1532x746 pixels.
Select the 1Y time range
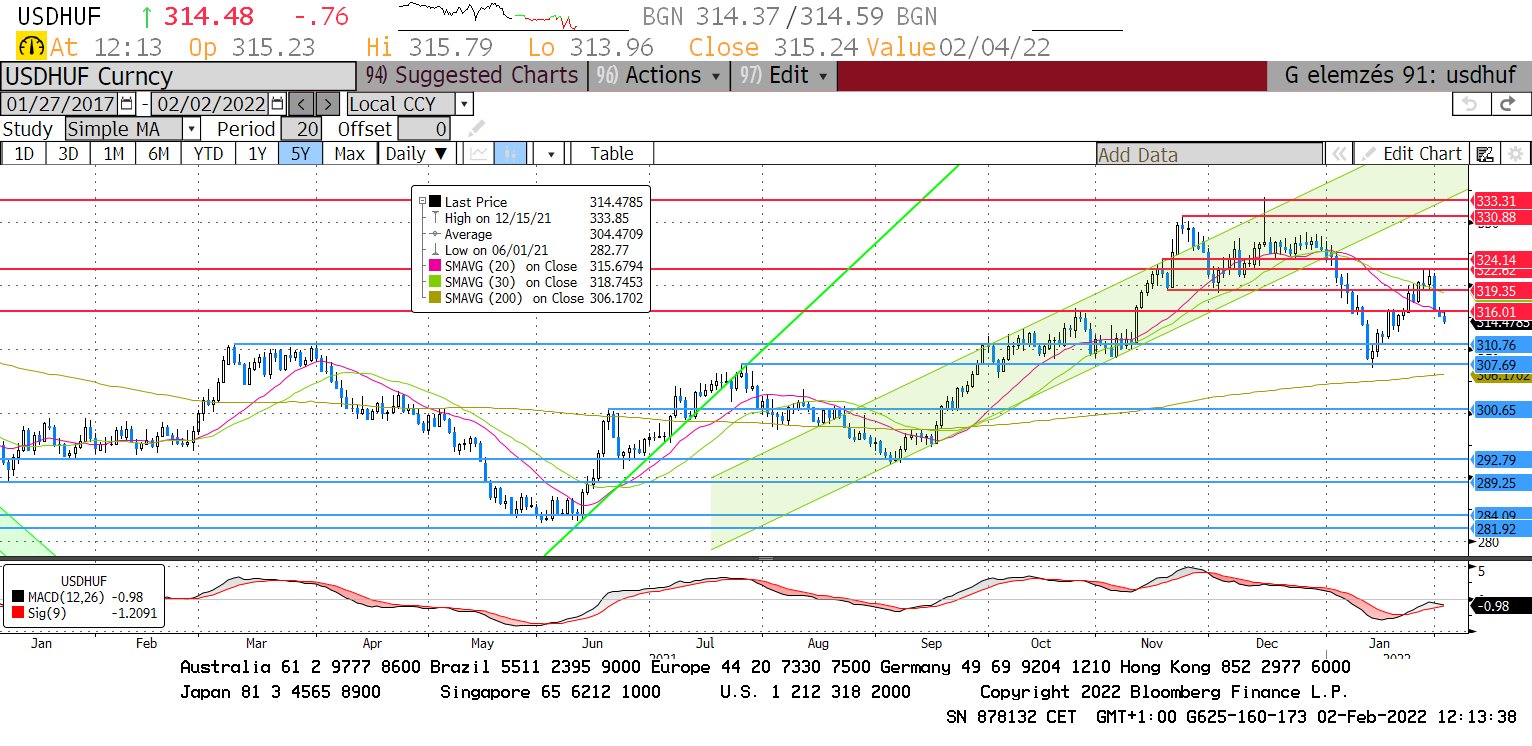257,154
